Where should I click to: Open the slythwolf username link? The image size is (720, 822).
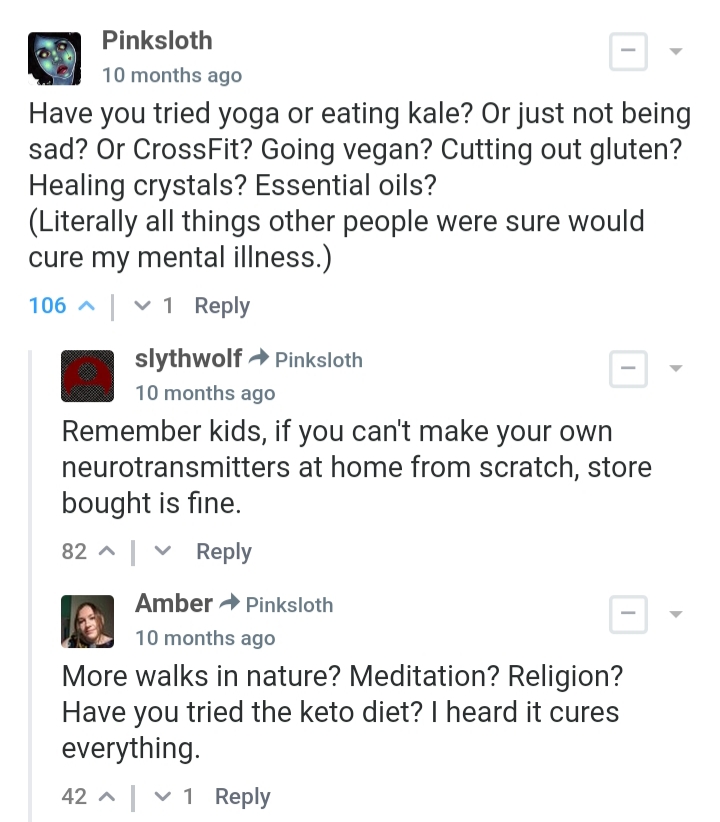(x=188, y=359)
